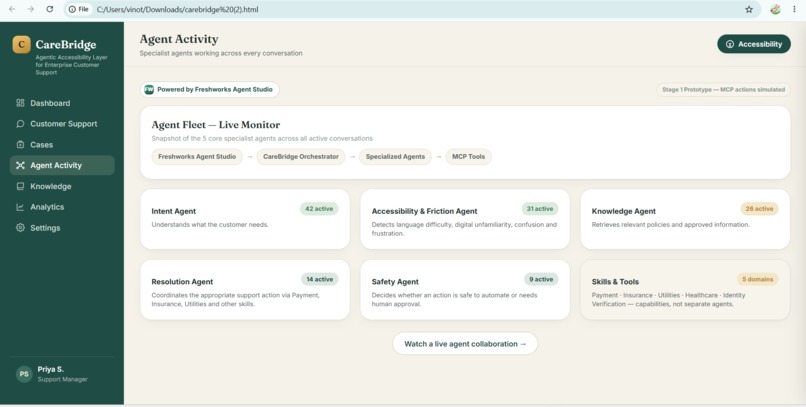
Task: Click 'Retrieves relevant policies' description text
Action: click(670, 225)
